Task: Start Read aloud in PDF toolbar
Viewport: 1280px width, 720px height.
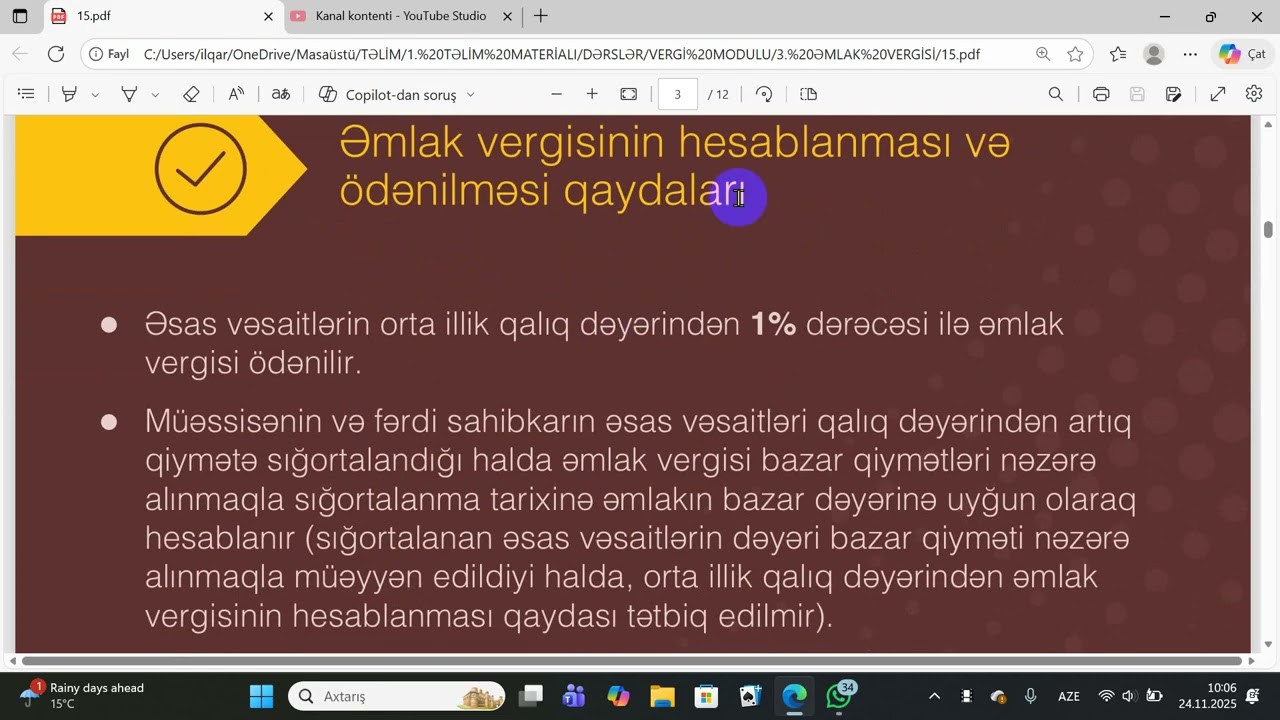Action: (x=236, y=94)
